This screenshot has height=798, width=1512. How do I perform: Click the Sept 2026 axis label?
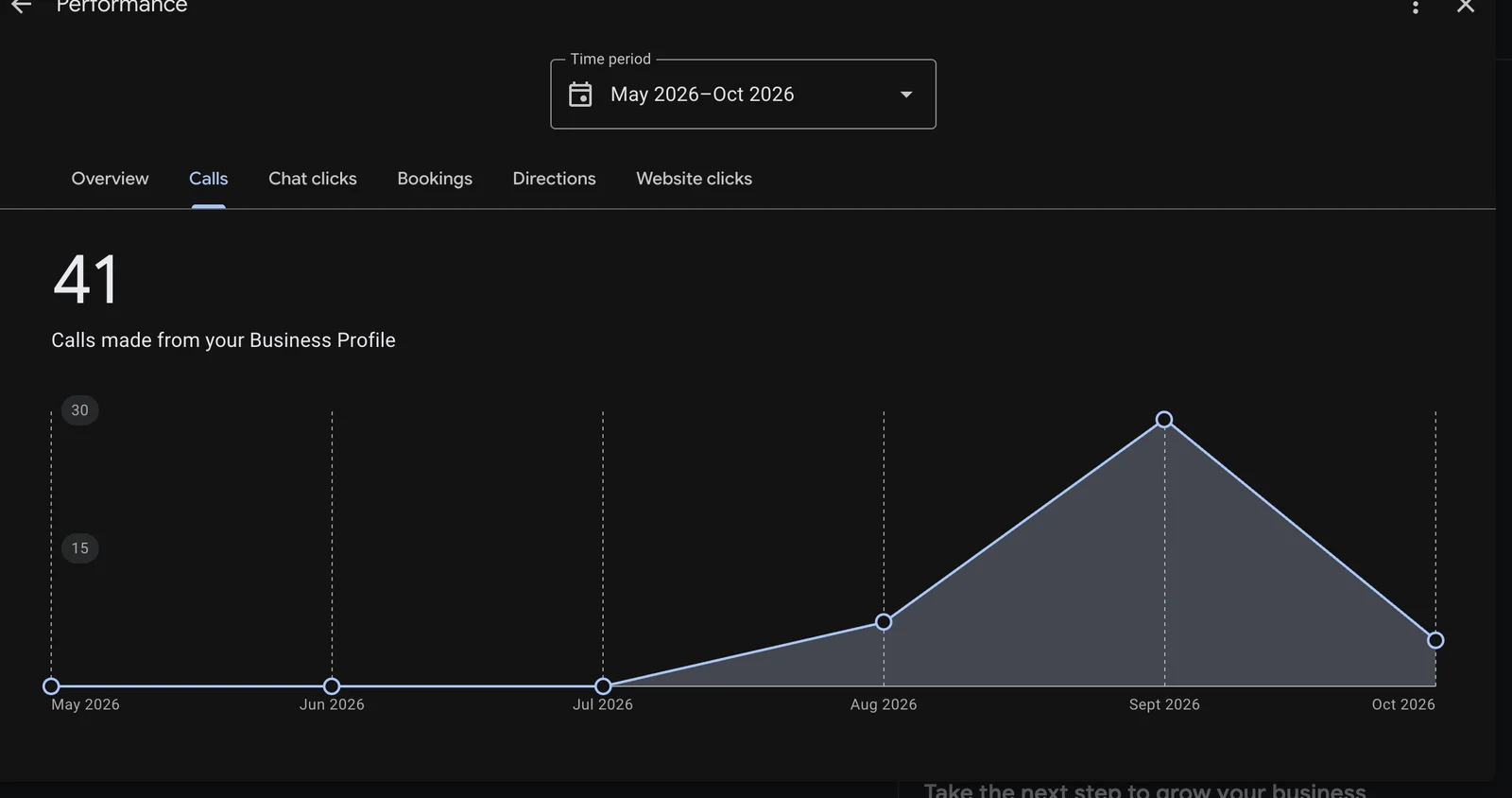(1164, 704)
